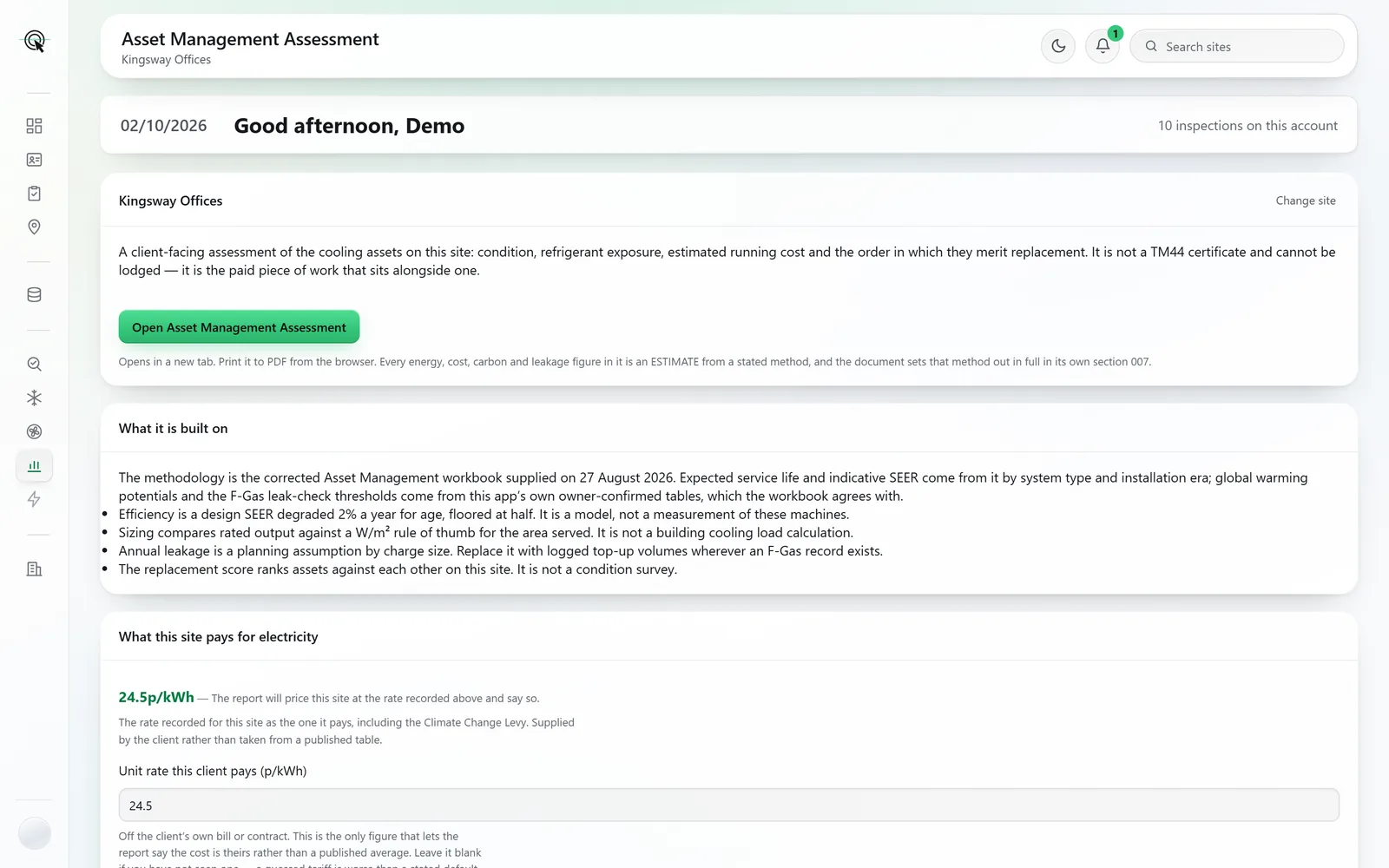Click Change site link

pyautogui.click(x=1306, y=201)
